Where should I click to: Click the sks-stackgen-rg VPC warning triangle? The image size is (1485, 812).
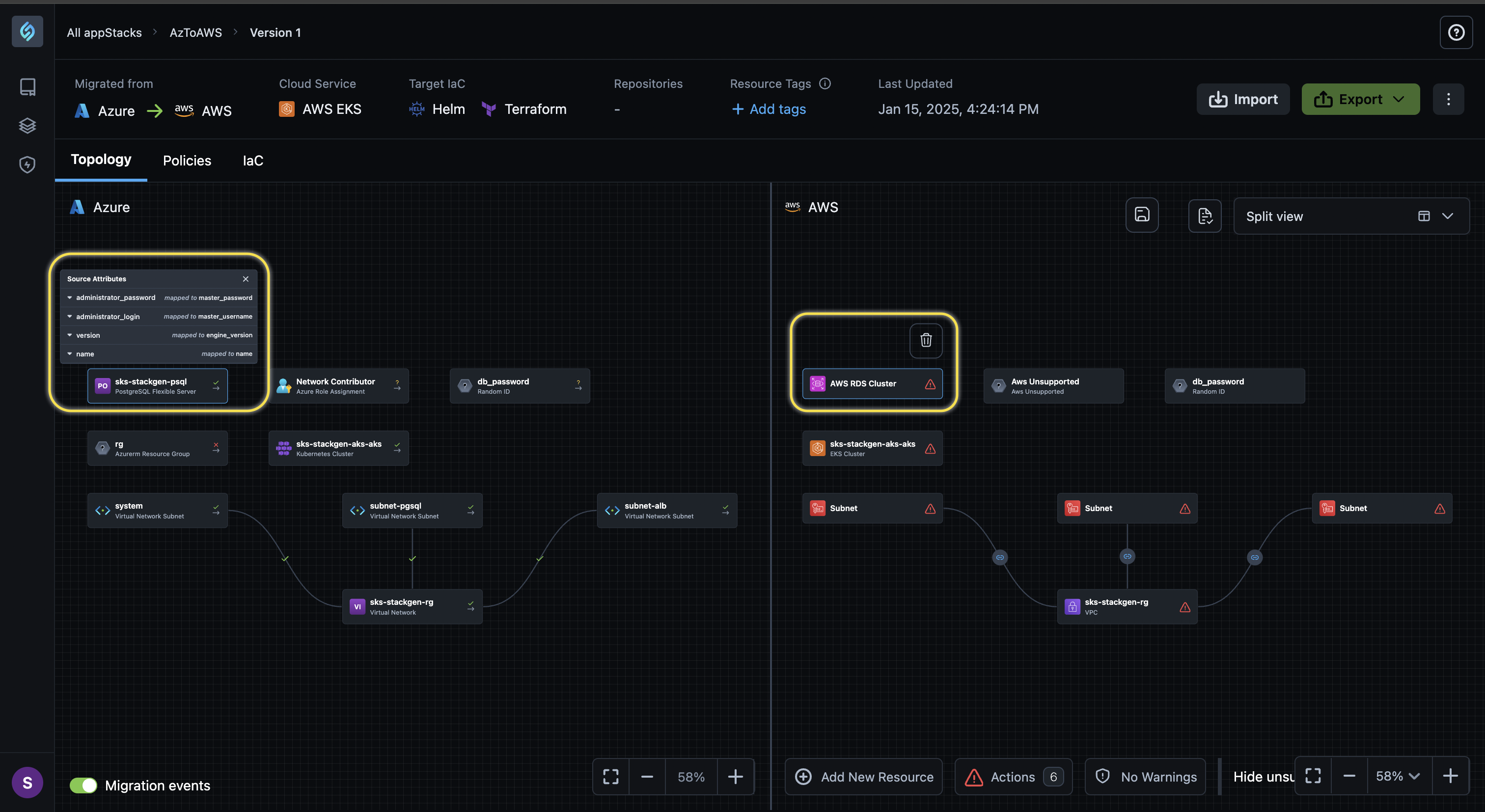coord(1184,607)
